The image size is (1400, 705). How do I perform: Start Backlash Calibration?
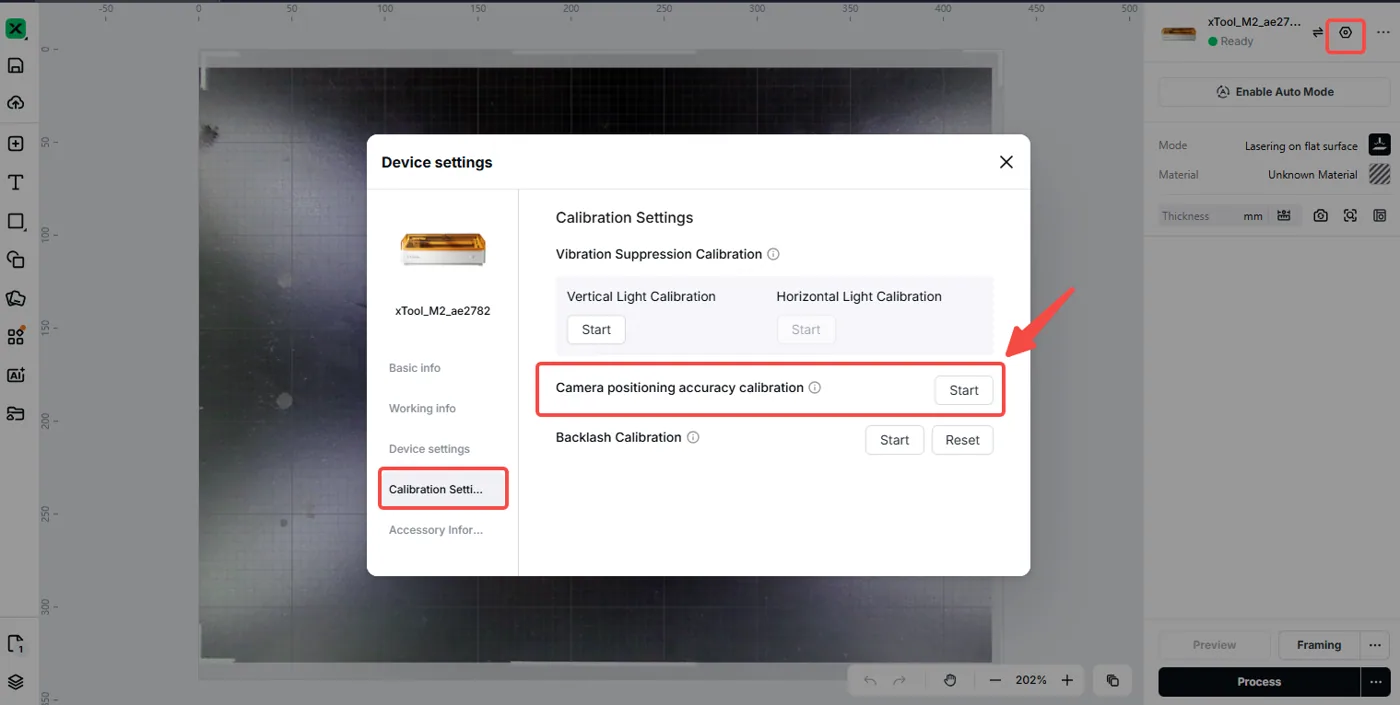click(x=894, y=440)
